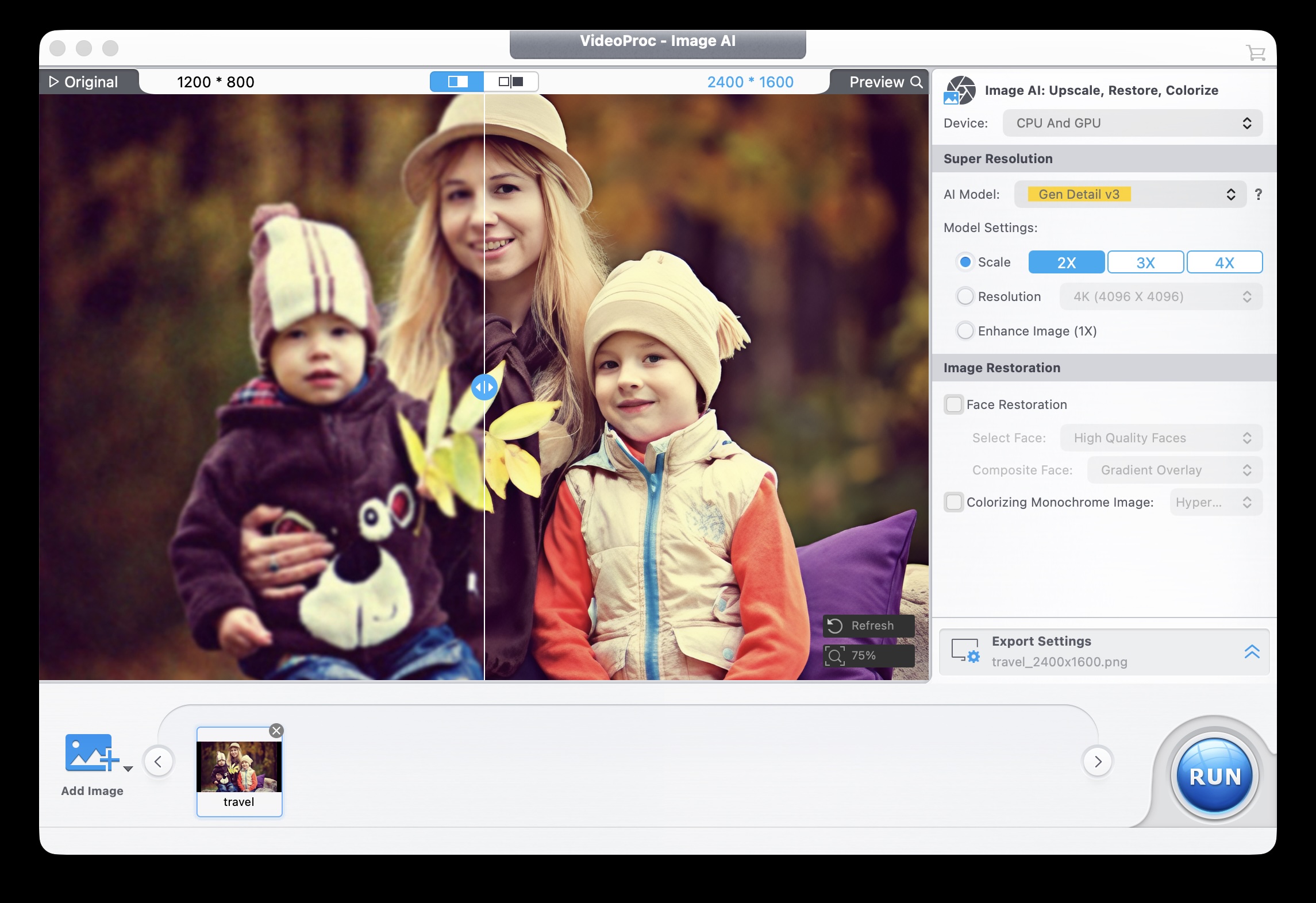This screenshot has height=903, width=1316.
Task: Click the 75% zoom icon button
Action: (x=836, y=655)
